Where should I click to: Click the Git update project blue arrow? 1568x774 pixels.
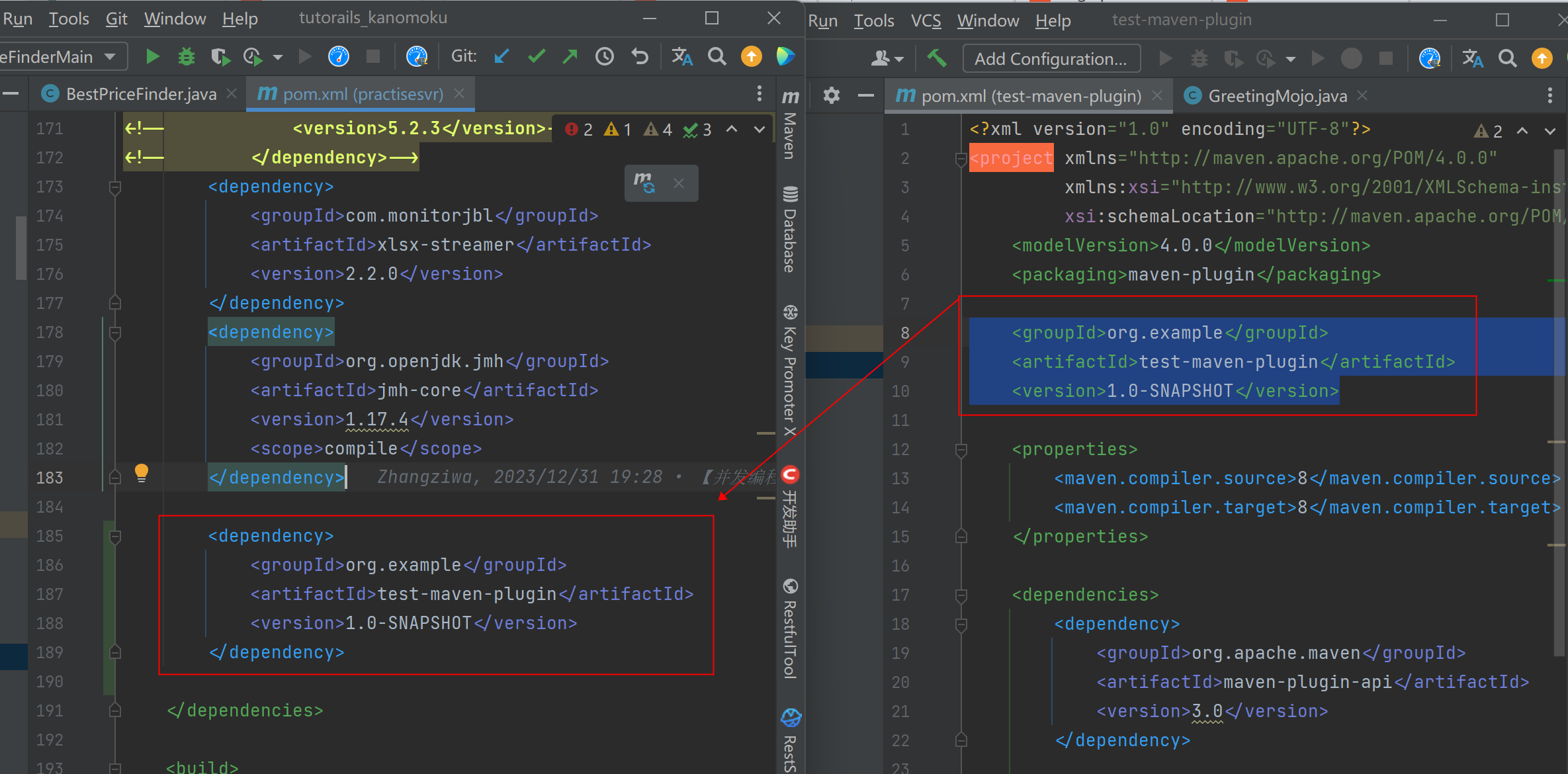point(501,57)
